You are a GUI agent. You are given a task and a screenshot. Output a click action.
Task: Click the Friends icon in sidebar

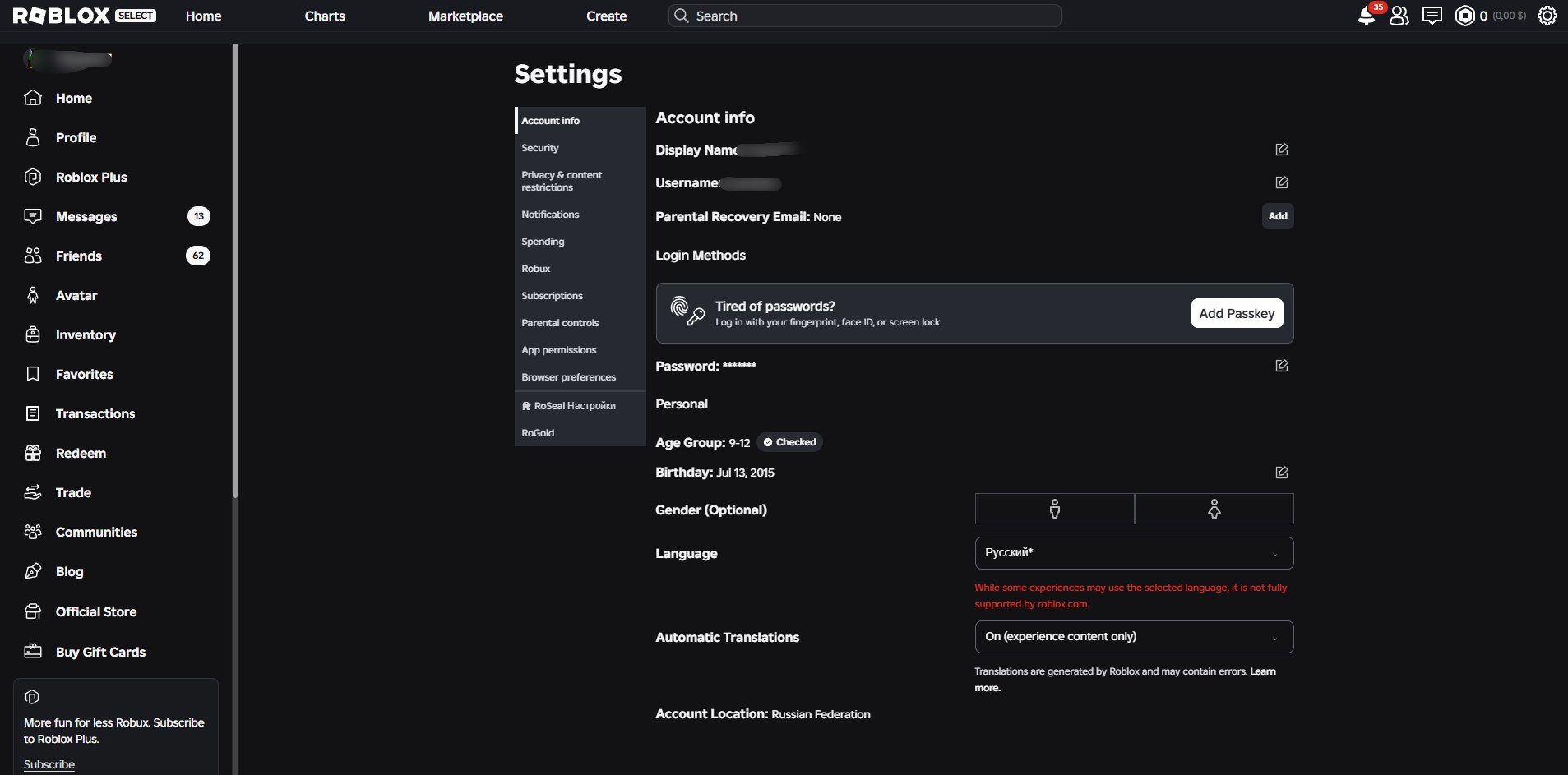point(33,256)
